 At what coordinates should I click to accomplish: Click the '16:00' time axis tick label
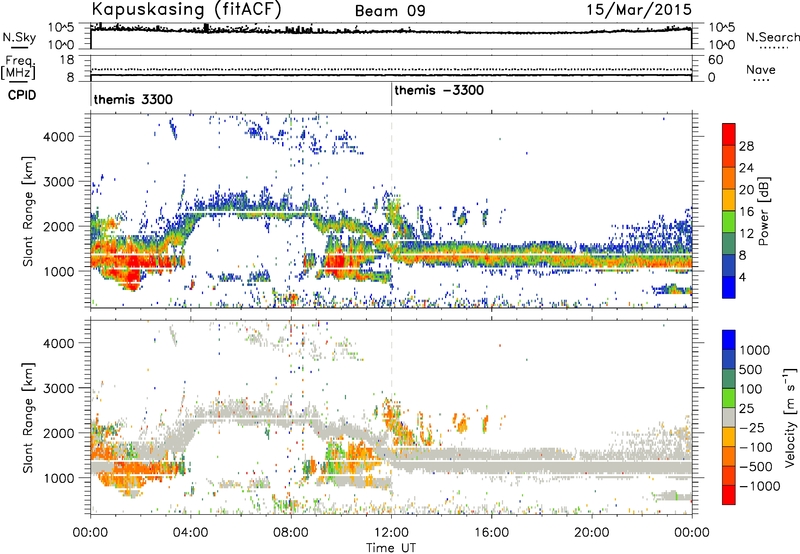coord(491,533)
